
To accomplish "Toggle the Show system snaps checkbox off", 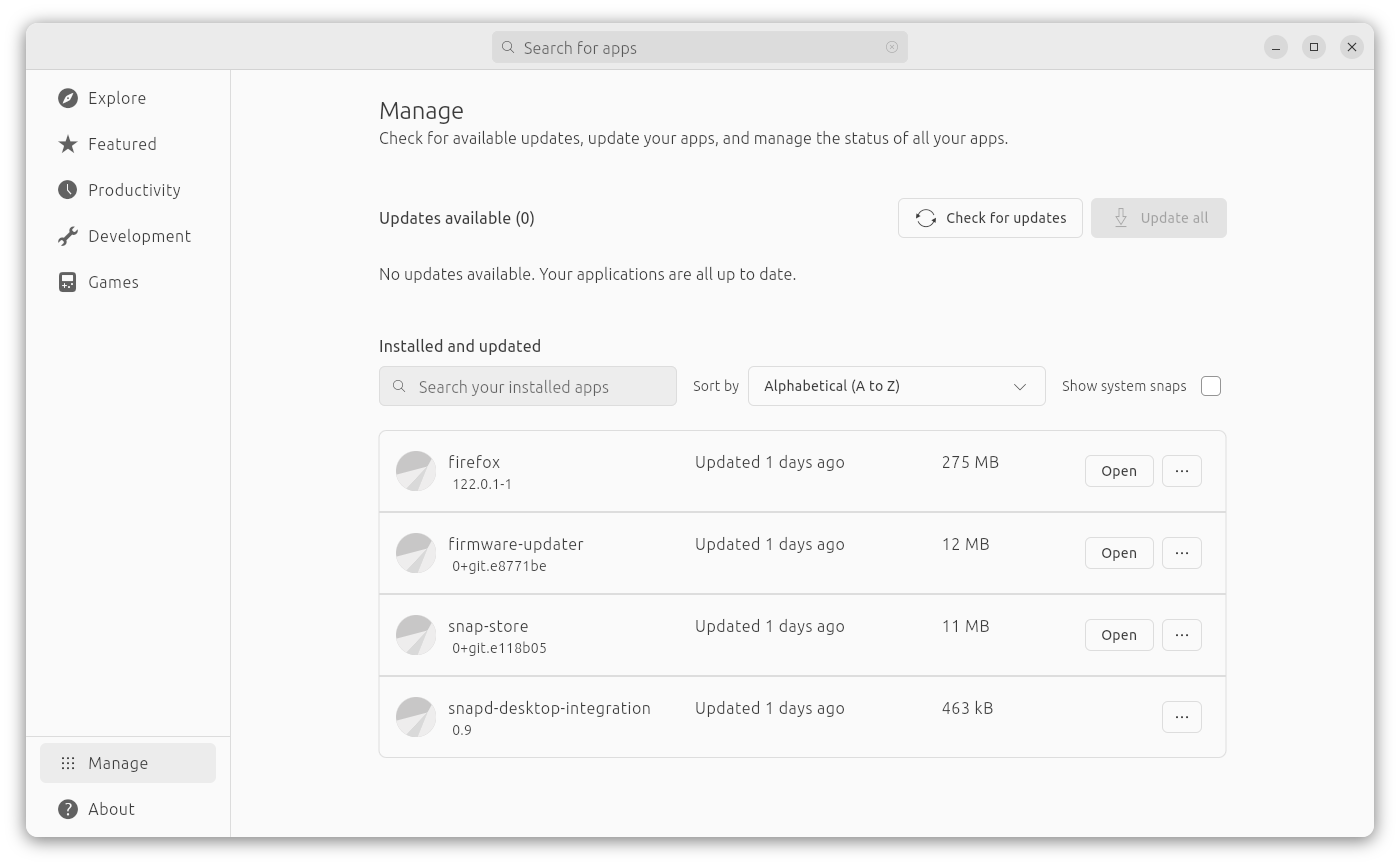I will (1211, 385).
